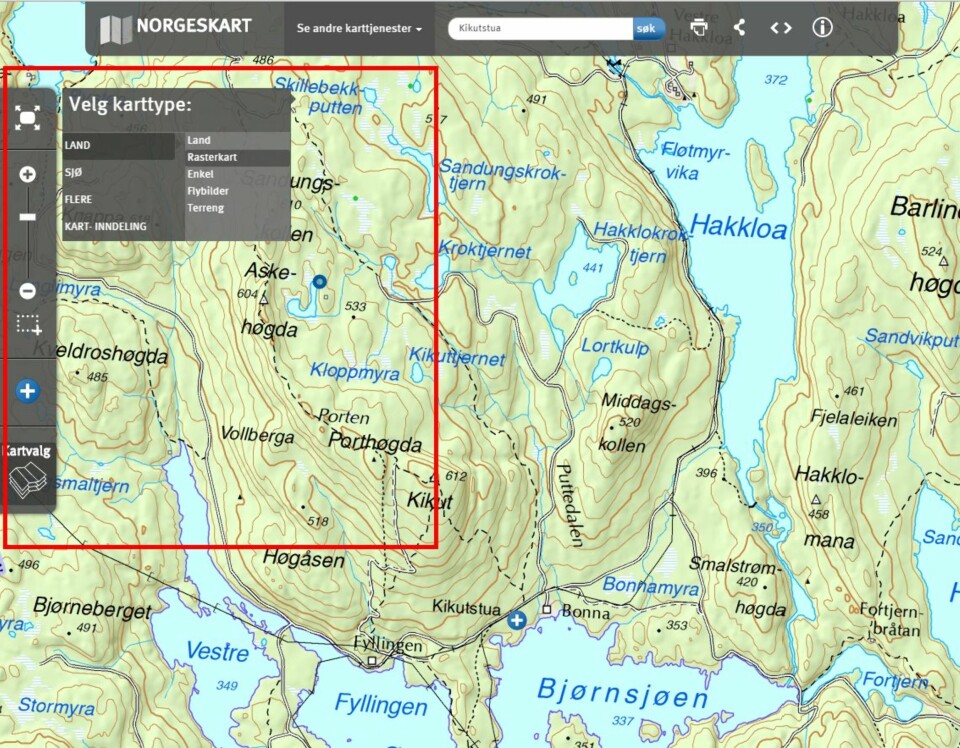Click the zoom slider handle
The height and width of the screenshot is (748, 960).
(x=28, y=217)
